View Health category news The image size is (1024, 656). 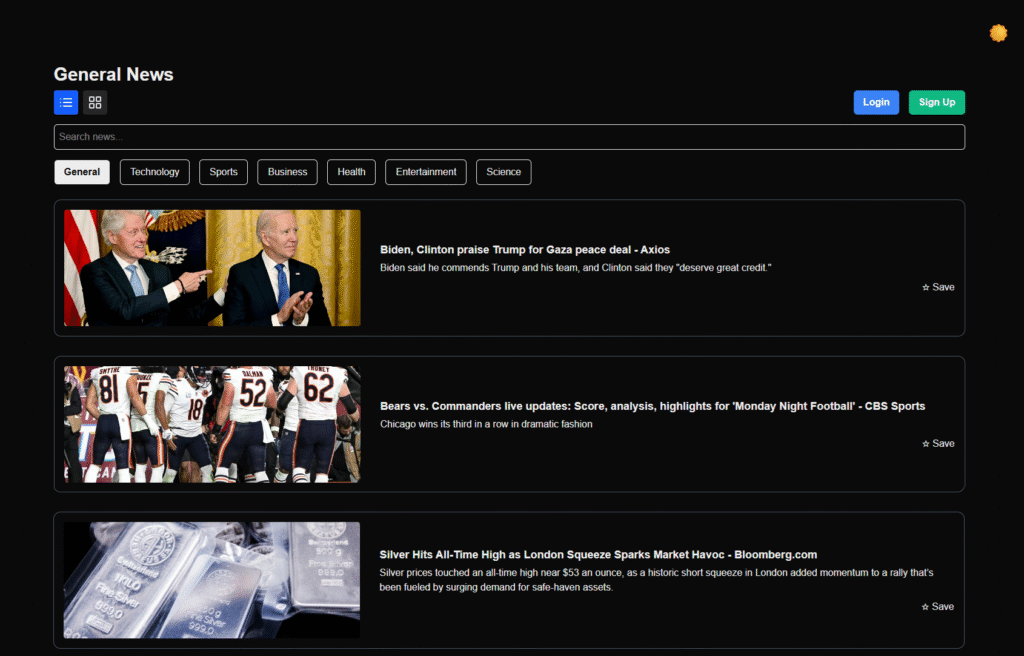[x=351, y=171]
